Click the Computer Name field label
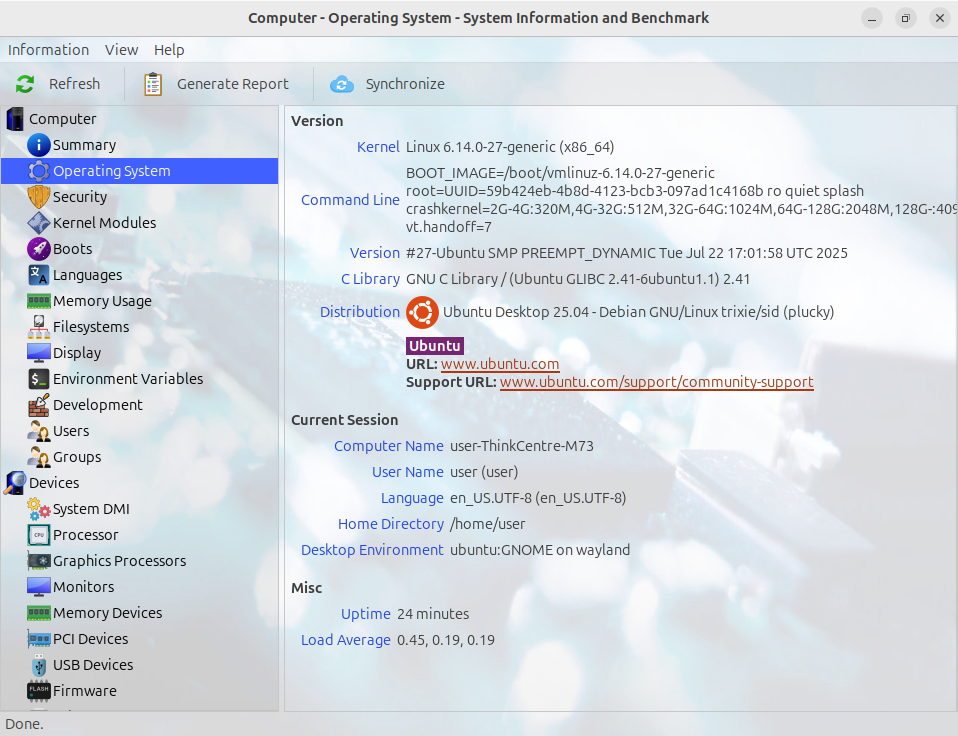 (x=389, y=446)
